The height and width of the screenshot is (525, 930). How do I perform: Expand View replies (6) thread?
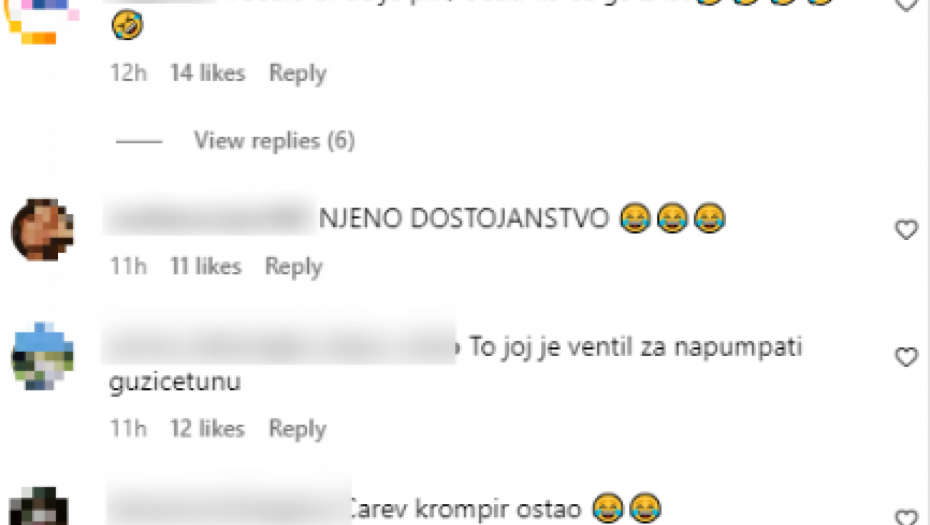point(275,141)
